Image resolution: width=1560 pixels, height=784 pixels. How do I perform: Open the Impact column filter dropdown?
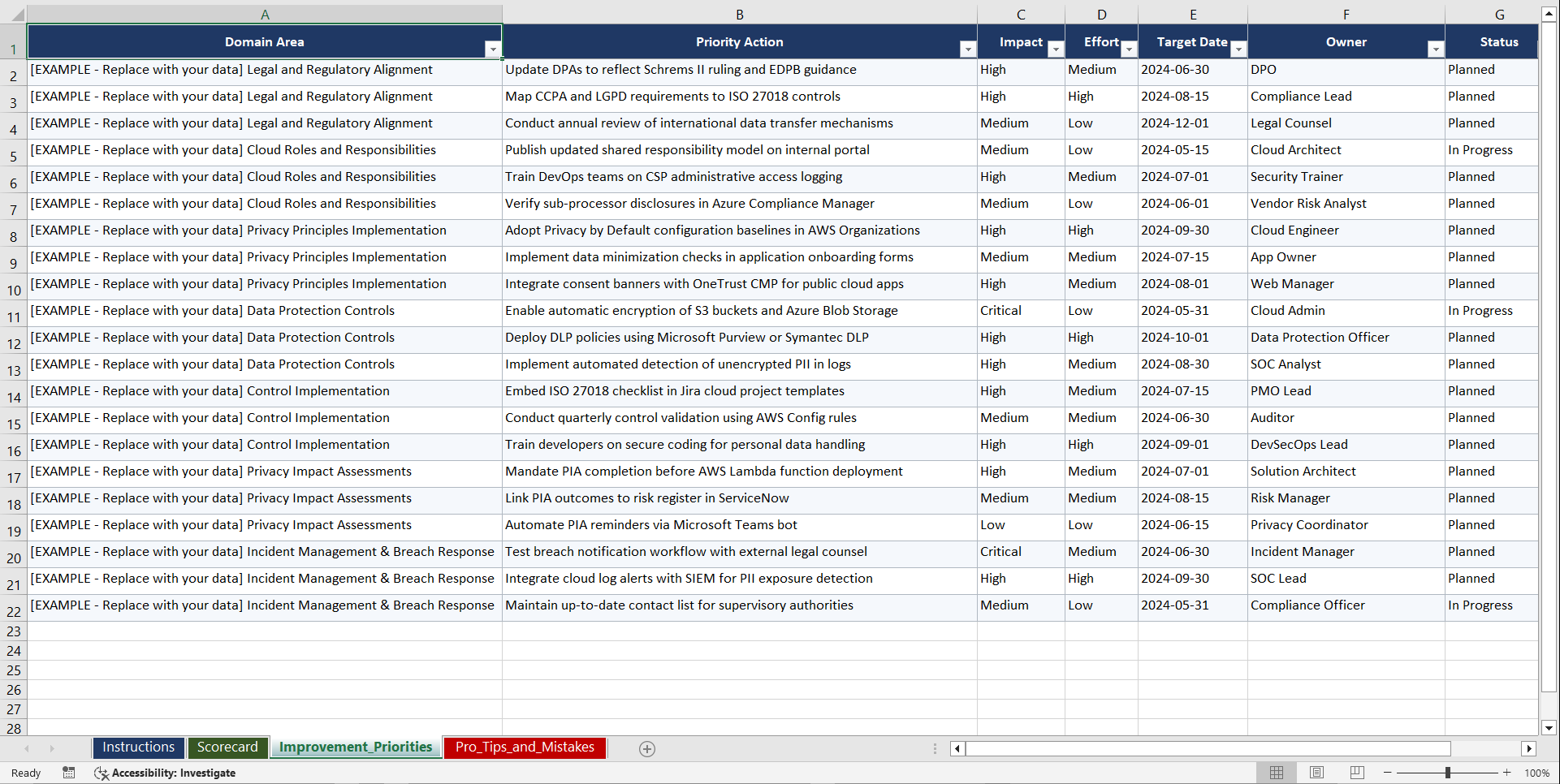pos(1056,49)
